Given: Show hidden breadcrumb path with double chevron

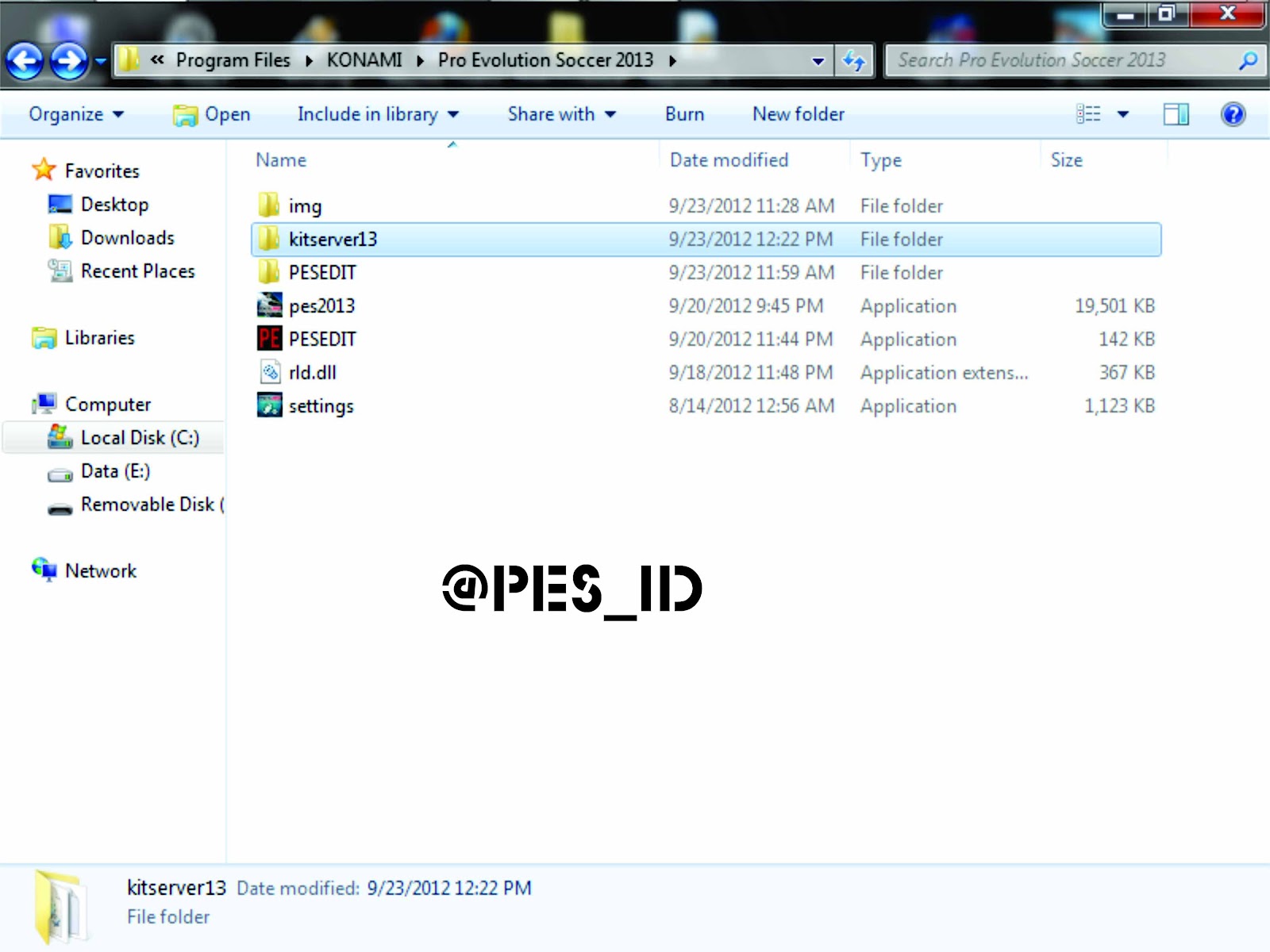Looking at the screenshot, I should pyautogui.click(x=157, y=59).
